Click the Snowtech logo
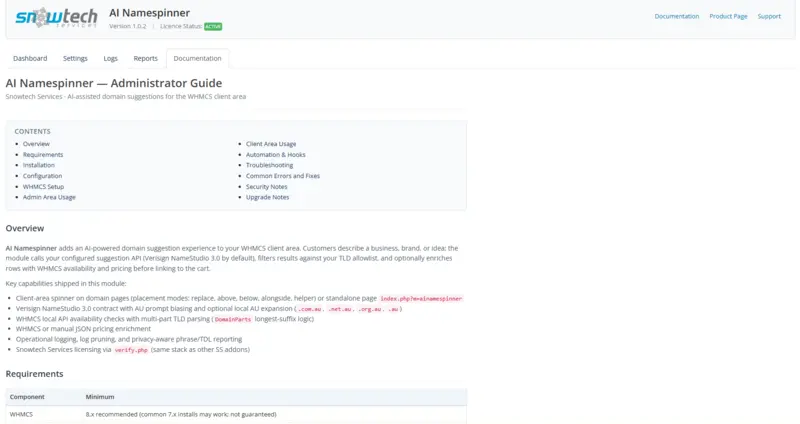Viewport: 800px width, 424px height. [56, 17]
